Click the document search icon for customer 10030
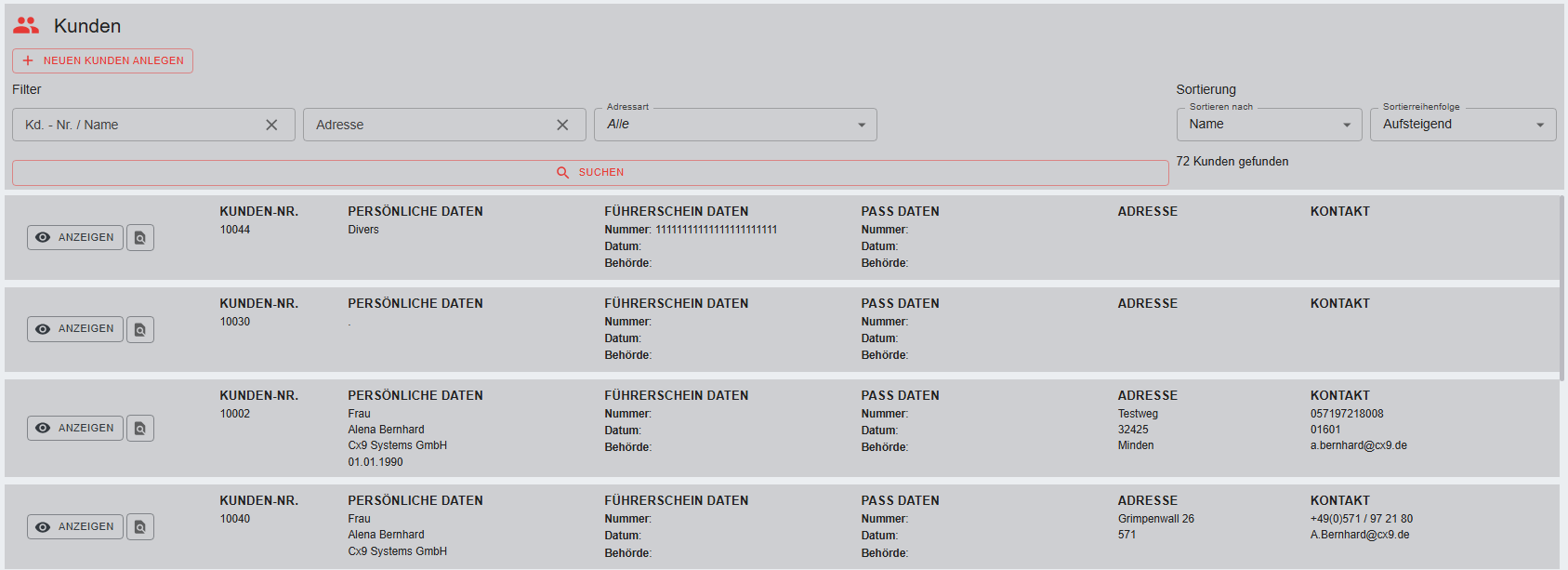The image size is (1568, 570). 140,329
